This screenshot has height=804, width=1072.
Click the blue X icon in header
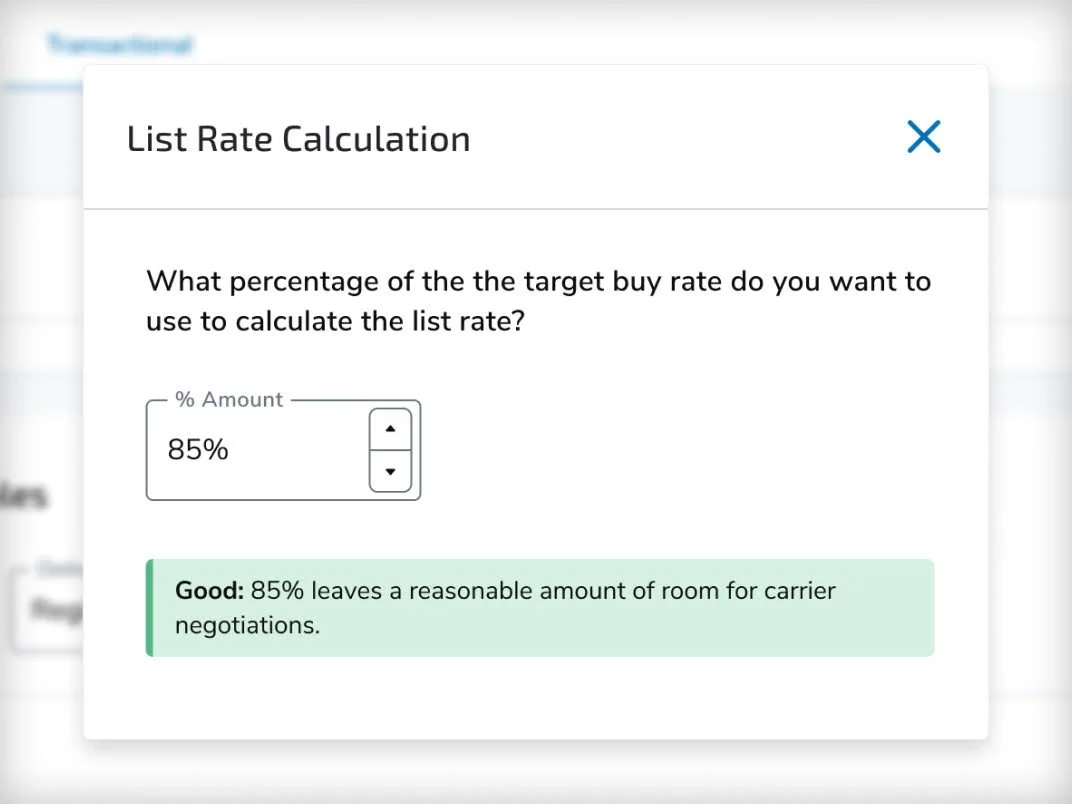pyautogui.click(x=924, y=137)
